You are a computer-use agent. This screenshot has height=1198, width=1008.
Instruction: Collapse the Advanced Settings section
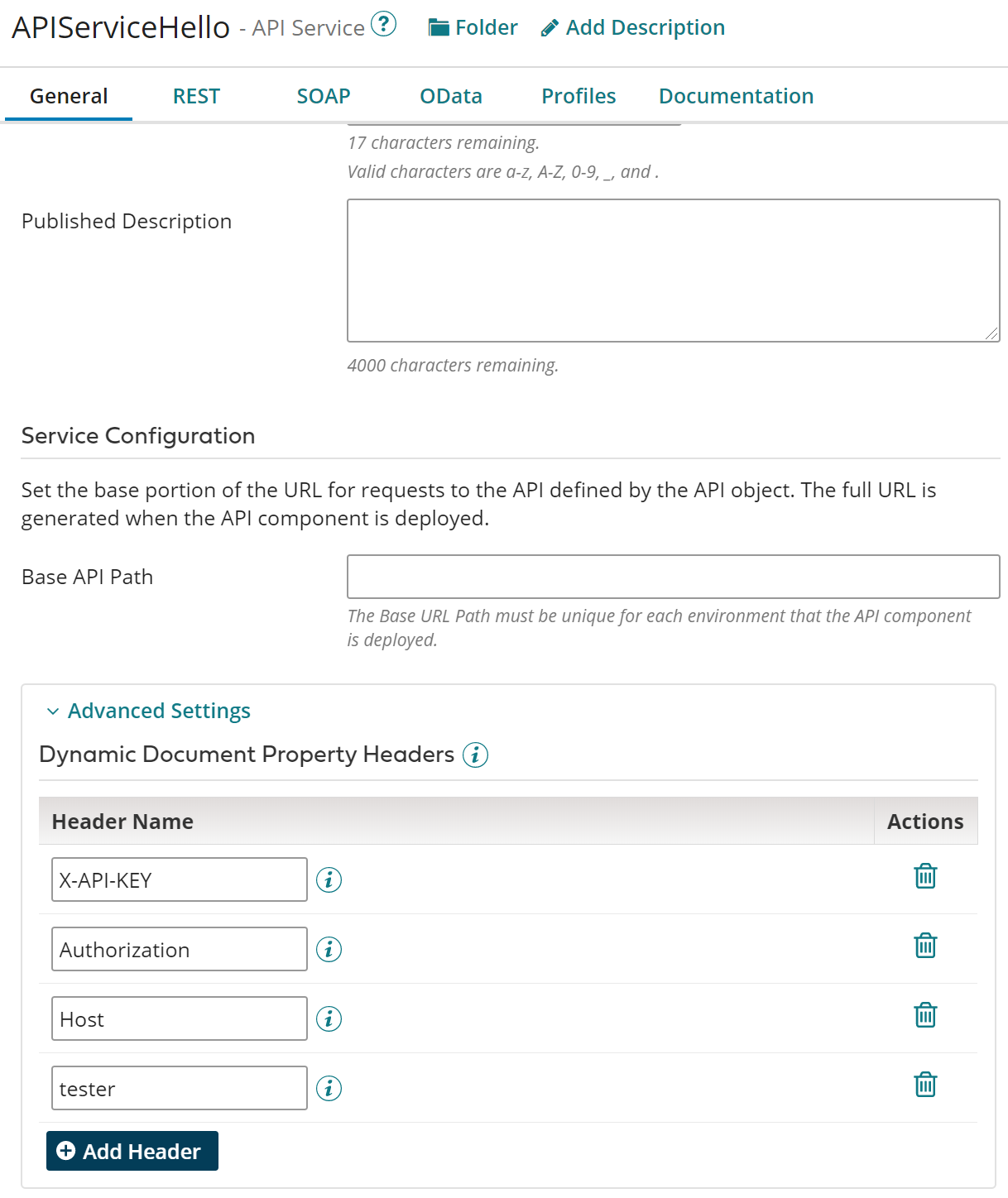149,711
